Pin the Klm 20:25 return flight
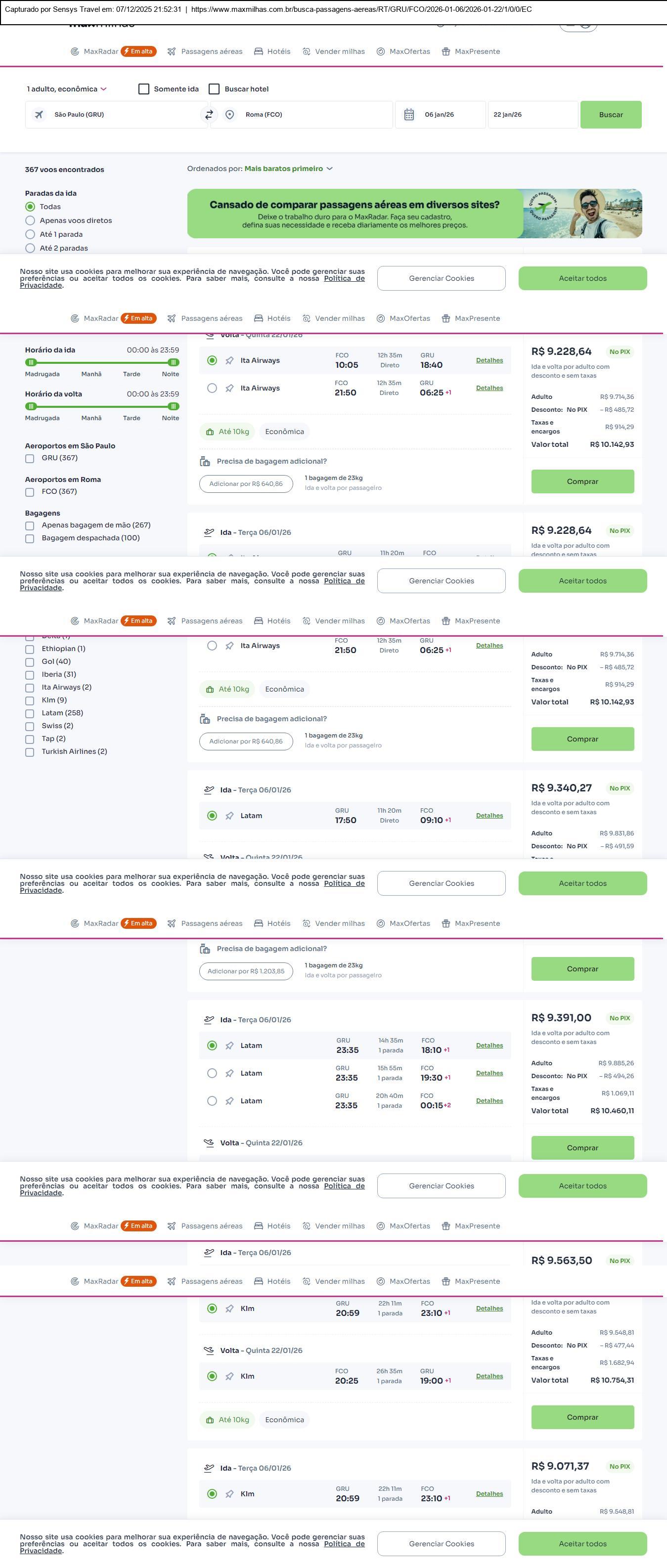Image resolution: width=667 pixels, height=1568 pixels. click(229, 1376)
